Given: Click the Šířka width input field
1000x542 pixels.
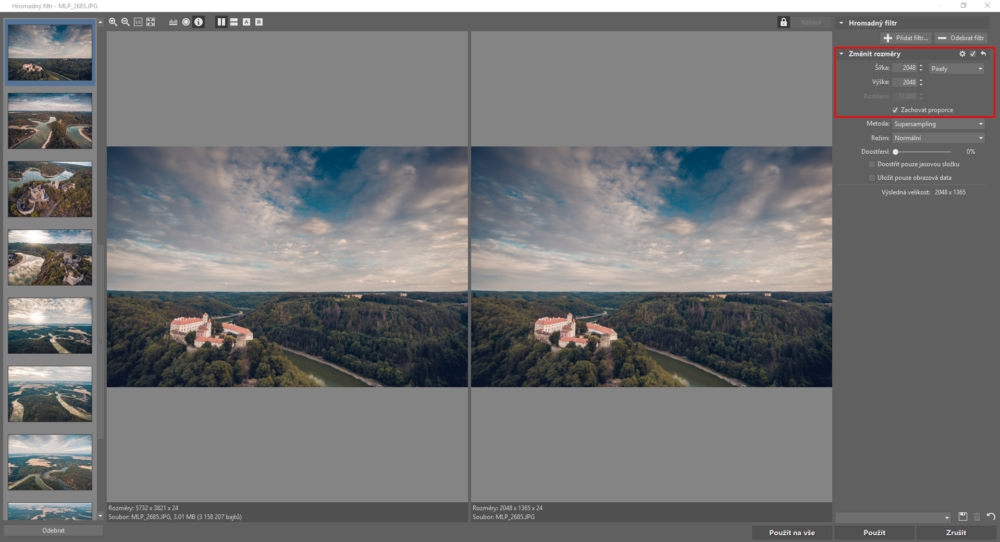Looking at the screenshot, I should pyautogui.click(x=904, y=68).
